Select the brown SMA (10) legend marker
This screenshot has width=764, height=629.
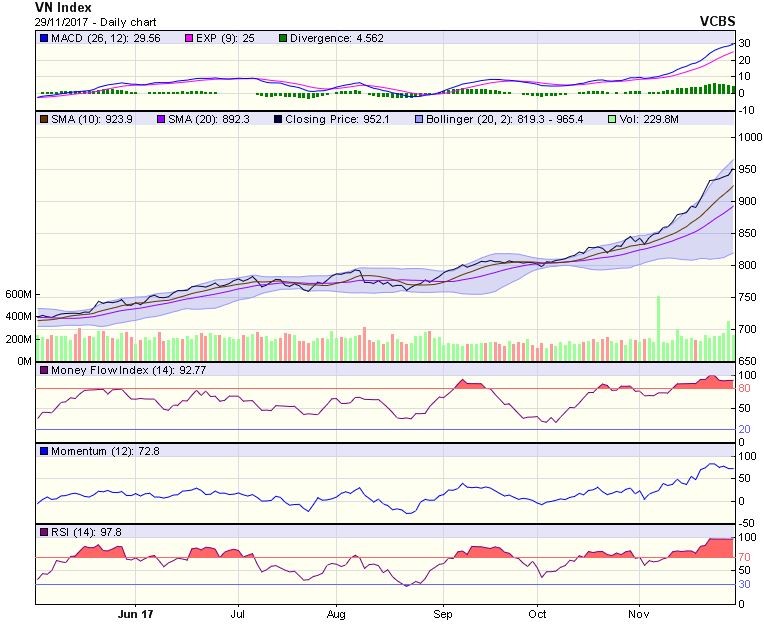[43, 119]
